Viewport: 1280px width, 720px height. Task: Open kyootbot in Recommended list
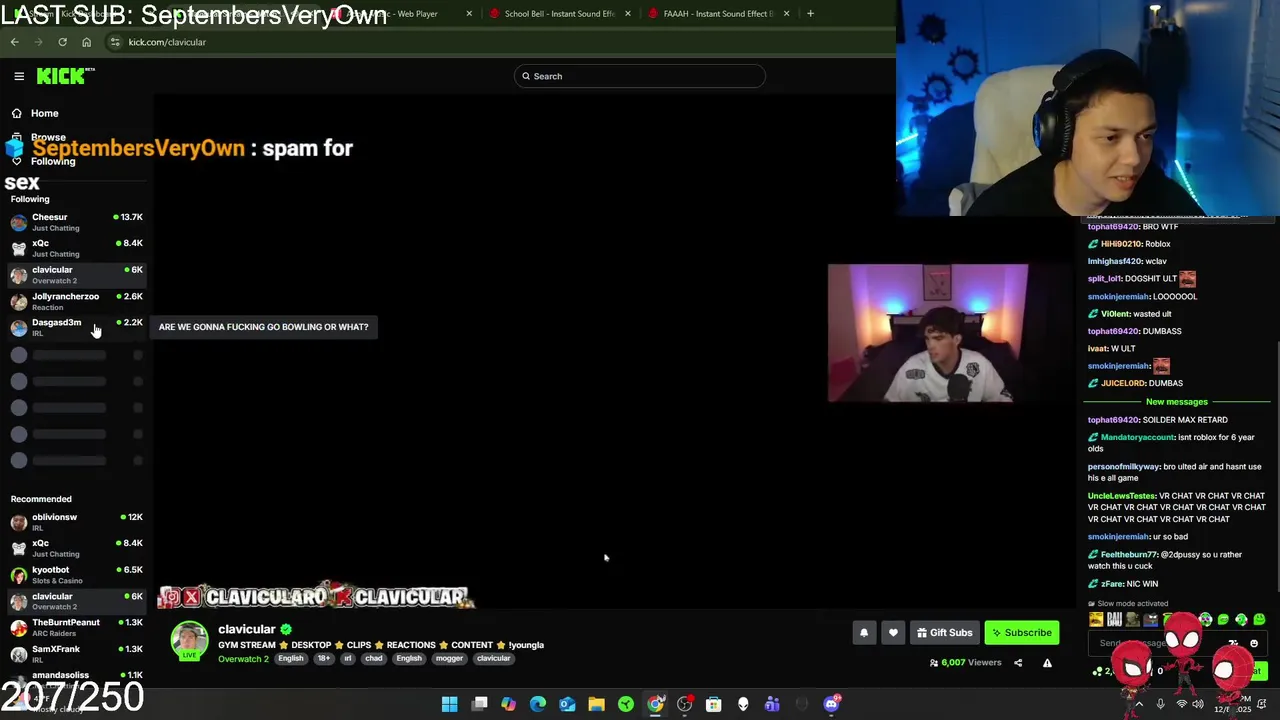coord(76,575)
